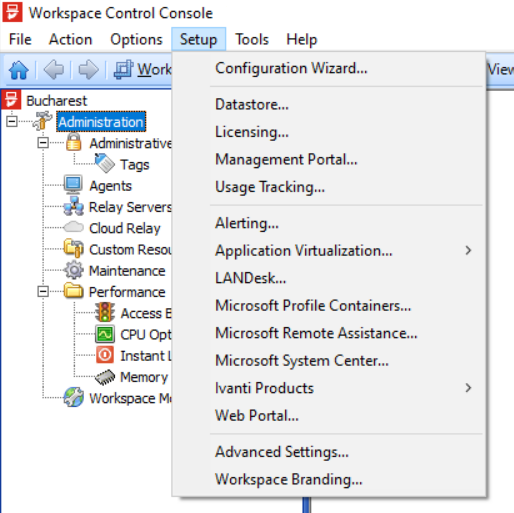Image resolution: width=514 pixels, height=513 pixels.
Task: Click the Workspace Control Console title icon
Action: click(x=12, y=12)
